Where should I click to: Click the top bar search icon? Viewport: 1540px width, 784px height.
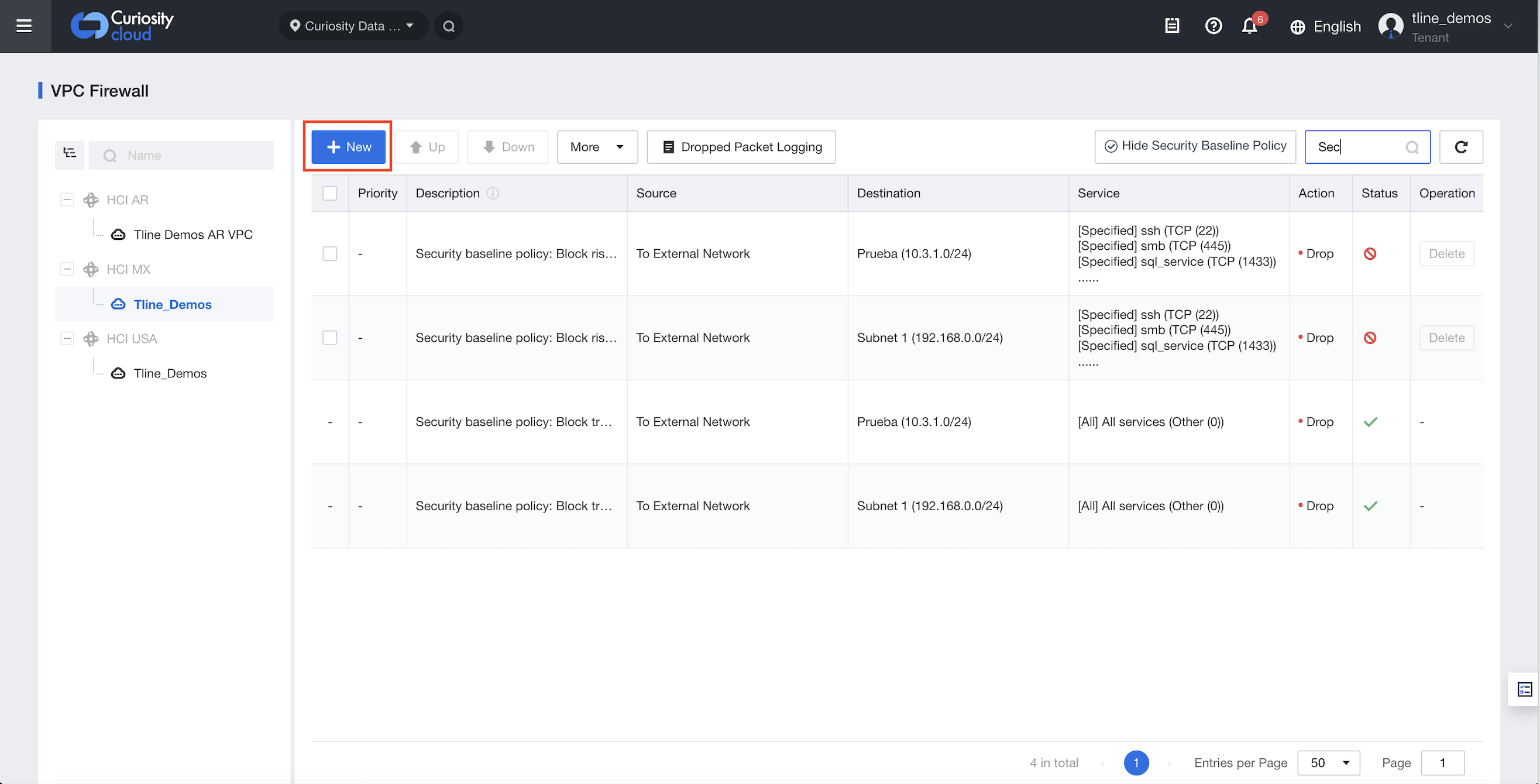tap(449, 26)
